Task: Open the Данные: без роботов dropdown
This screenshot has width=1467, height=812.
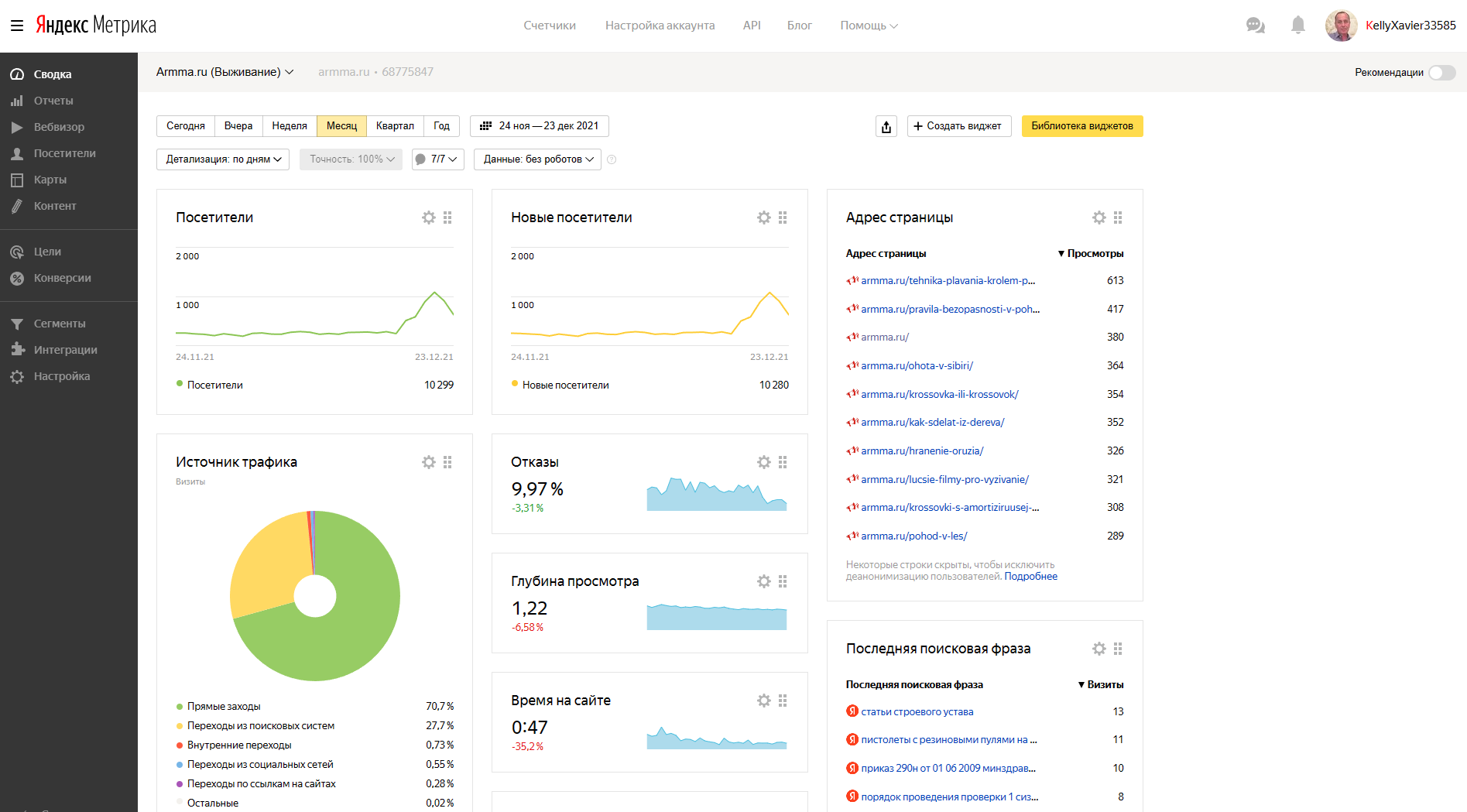Action: pos(537,159)
